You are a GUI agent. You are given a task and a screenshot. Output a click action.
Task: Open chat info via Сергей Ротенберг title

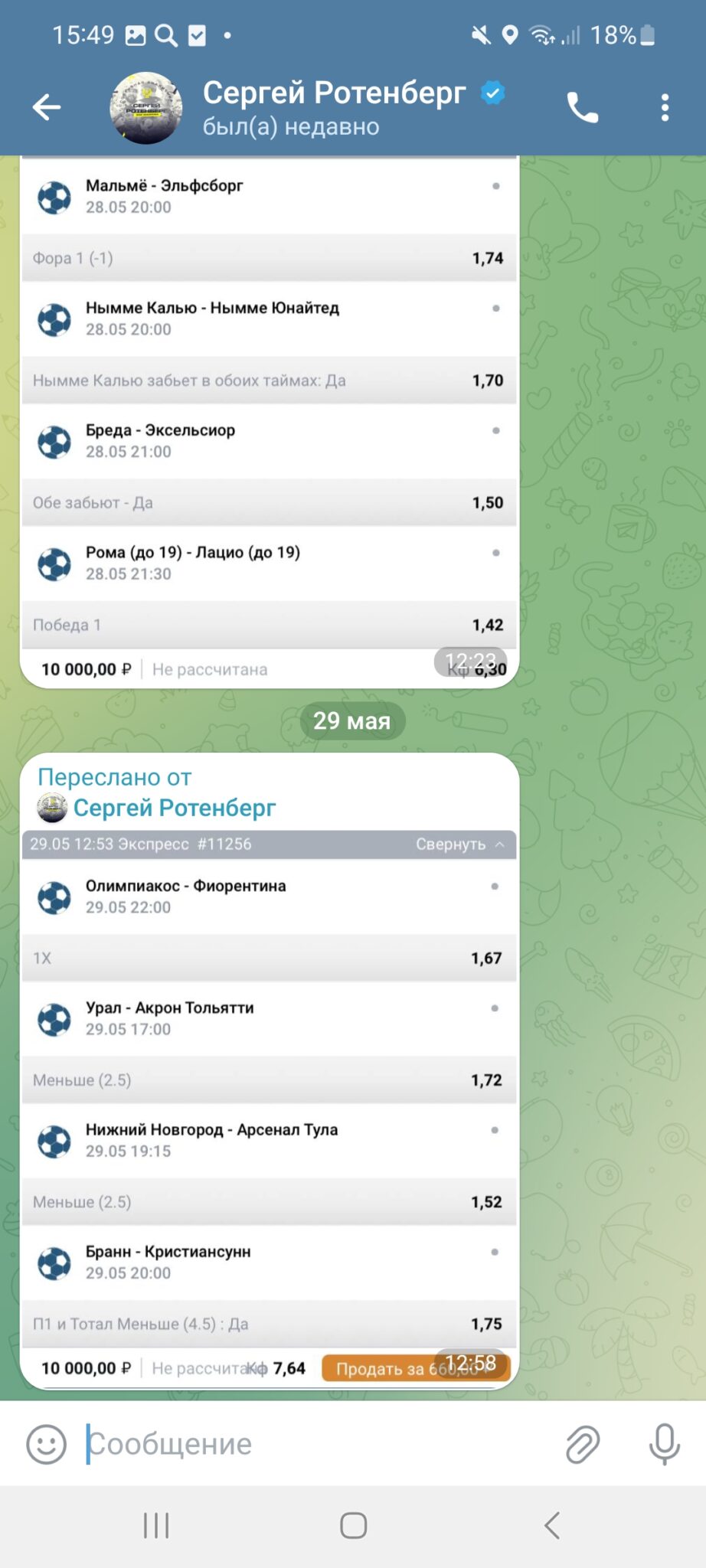[x=334, y=93]
